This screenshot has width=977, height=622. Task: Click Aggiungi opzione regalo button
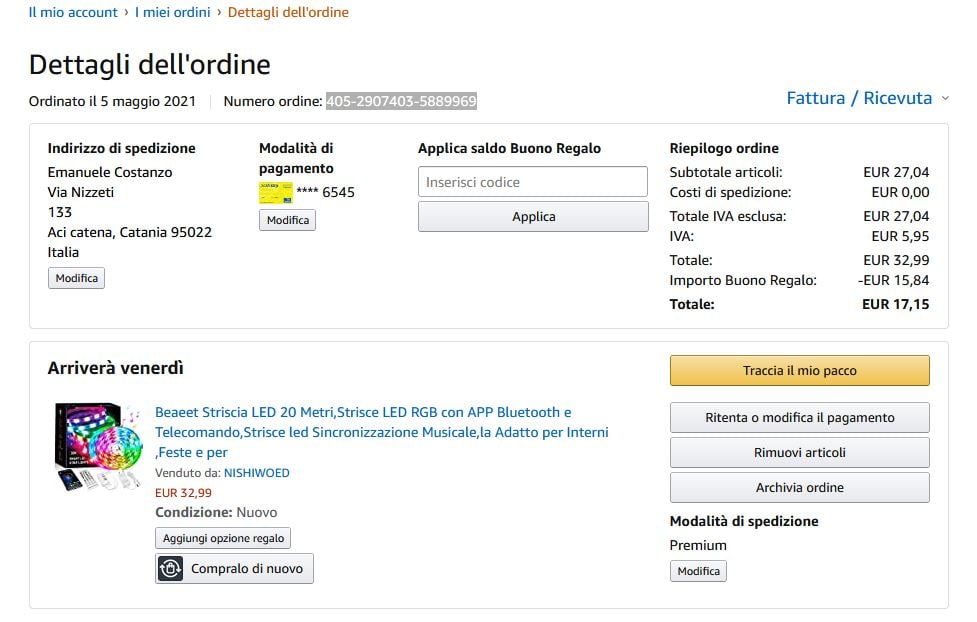pyautogui.click(x=224, y=538)
